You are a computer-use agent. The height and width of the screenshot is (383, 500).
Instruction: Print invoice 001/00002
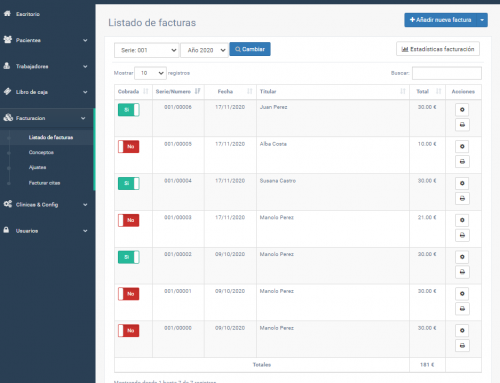coord(462,272)
